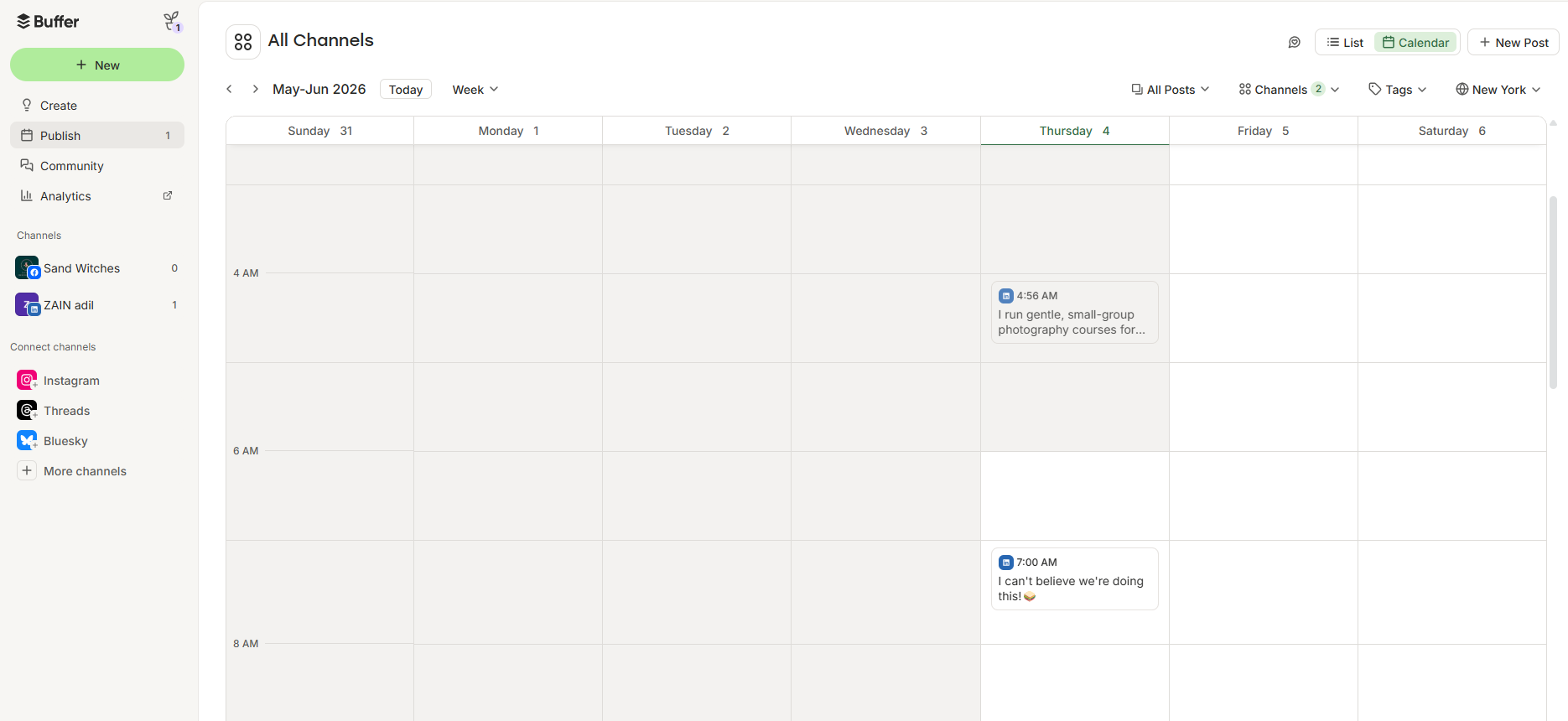Click the All Posts stack icon
Viewport: 1568px width, 721px height.
tap(1137, 89)
